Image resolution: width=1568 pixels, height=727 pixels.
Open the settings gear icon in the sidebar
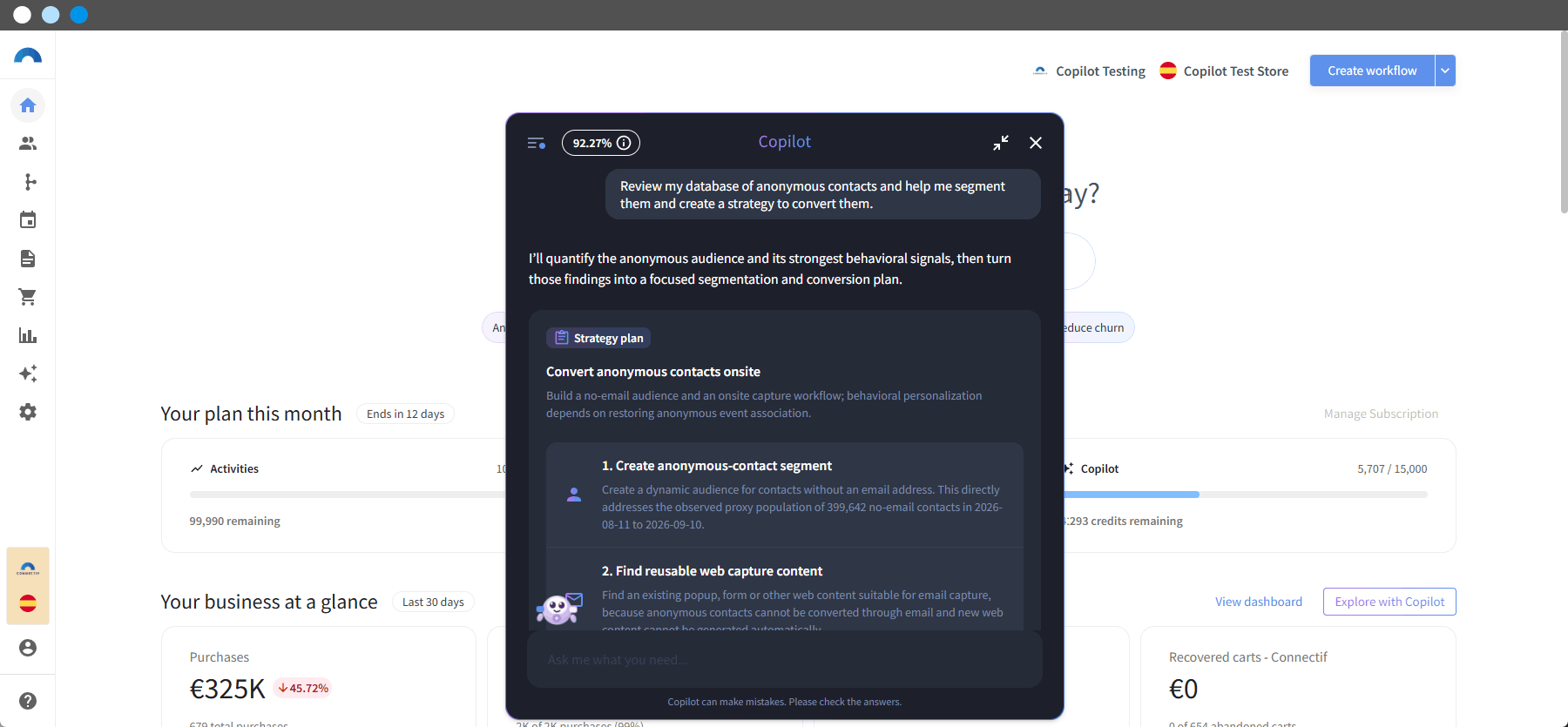point(28,412)
